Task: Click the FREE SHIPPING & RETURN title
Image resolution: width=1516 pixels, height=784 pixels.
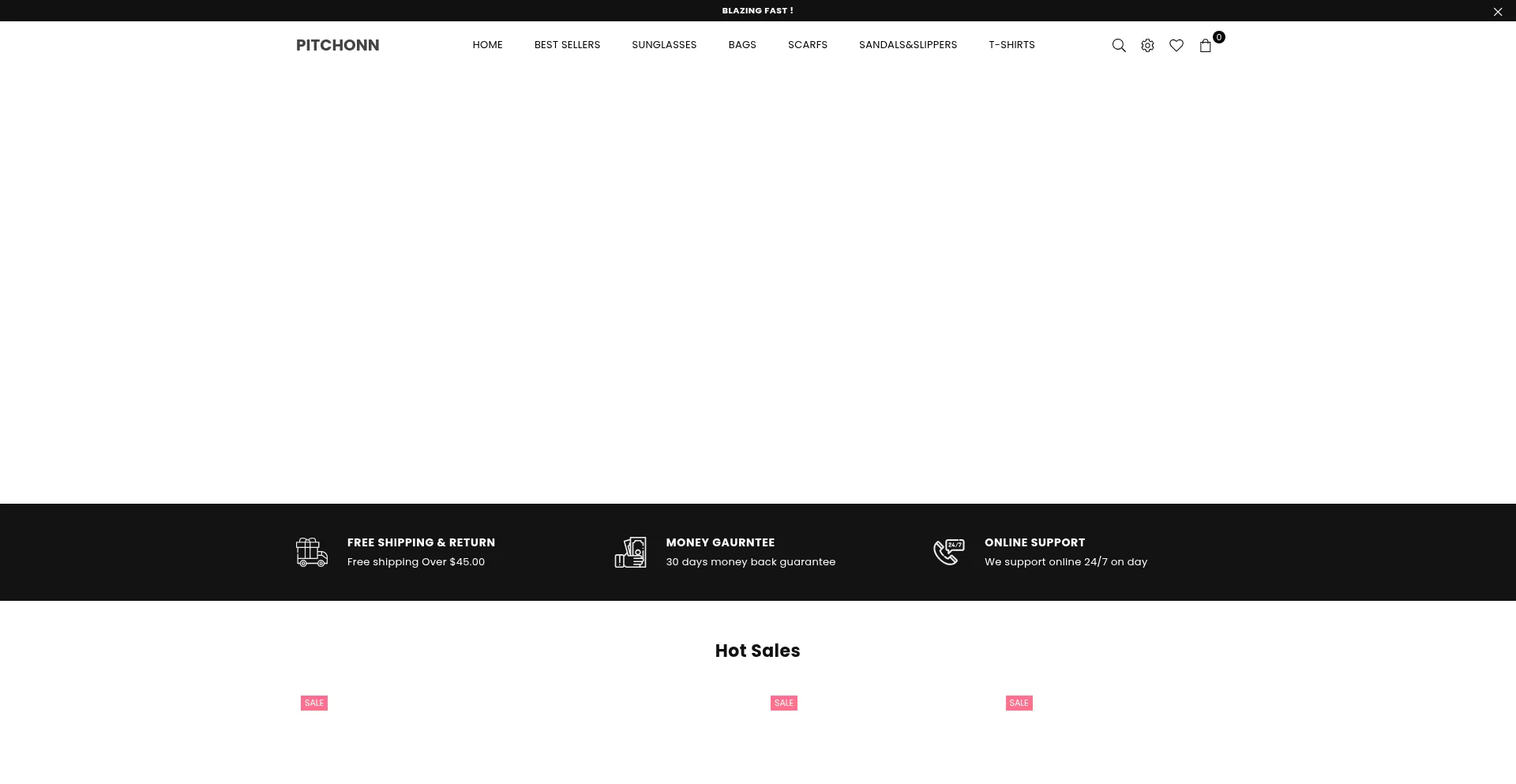Action: [421, 542]
